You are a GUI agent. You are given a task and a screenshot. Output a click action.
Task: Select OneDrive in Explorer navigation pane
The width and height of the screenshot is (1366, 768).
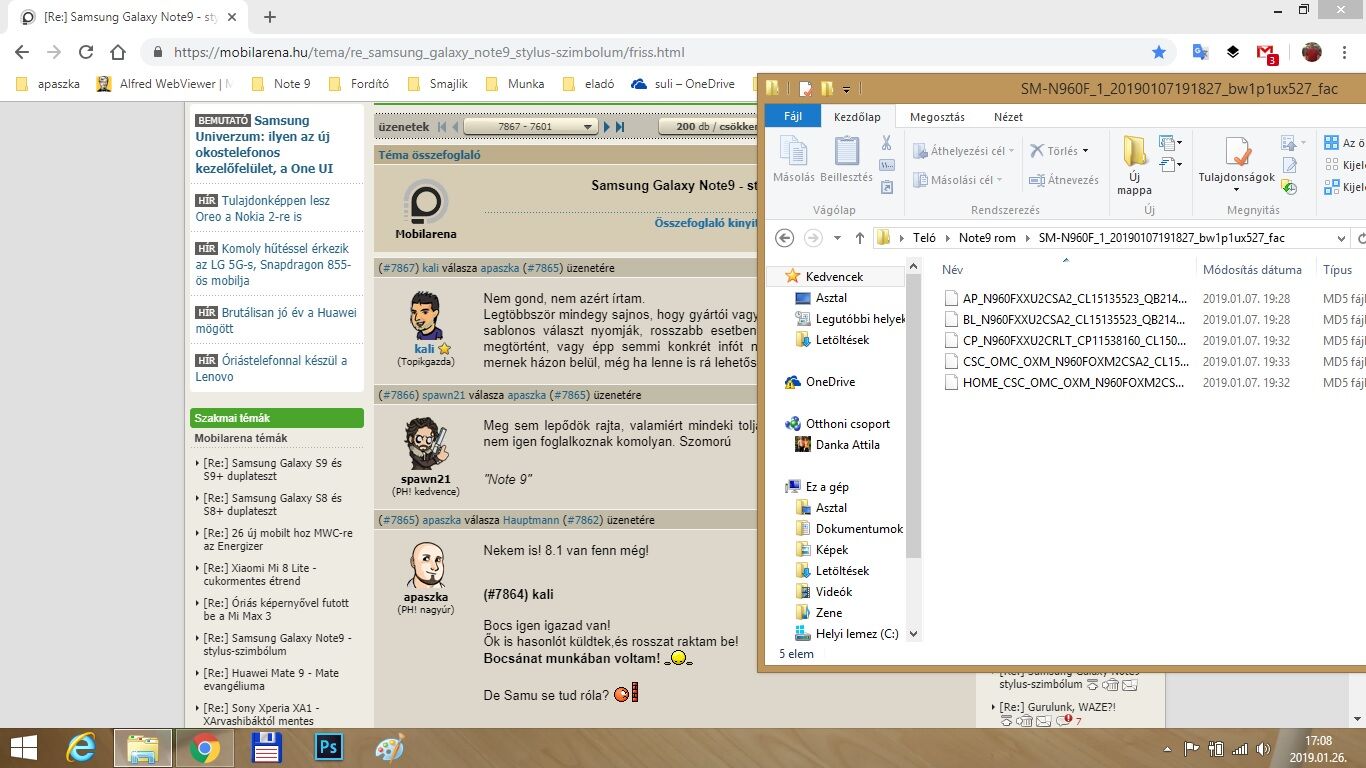tap(830, 382)
